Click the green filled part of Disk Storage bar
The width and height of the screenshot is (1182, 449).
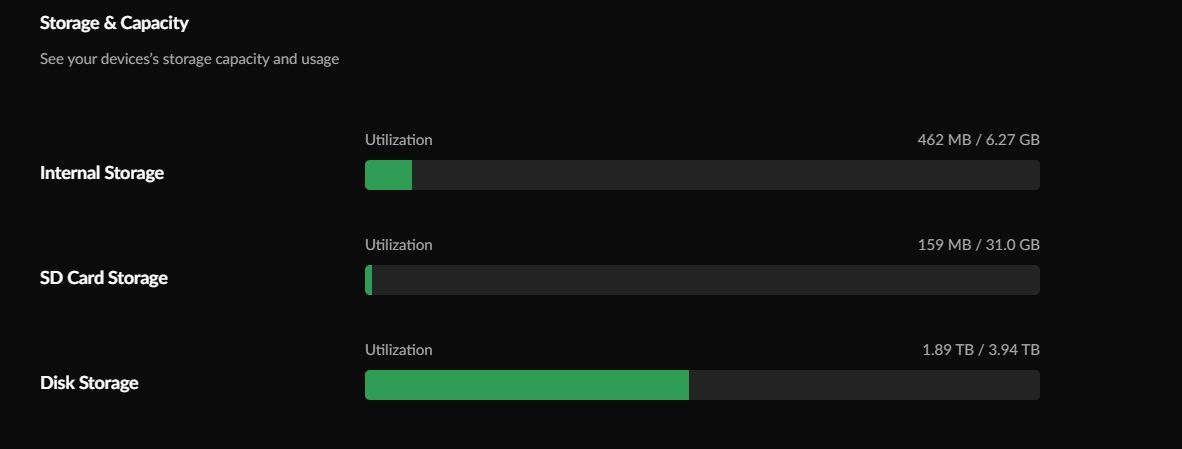(x=527, y=385)
